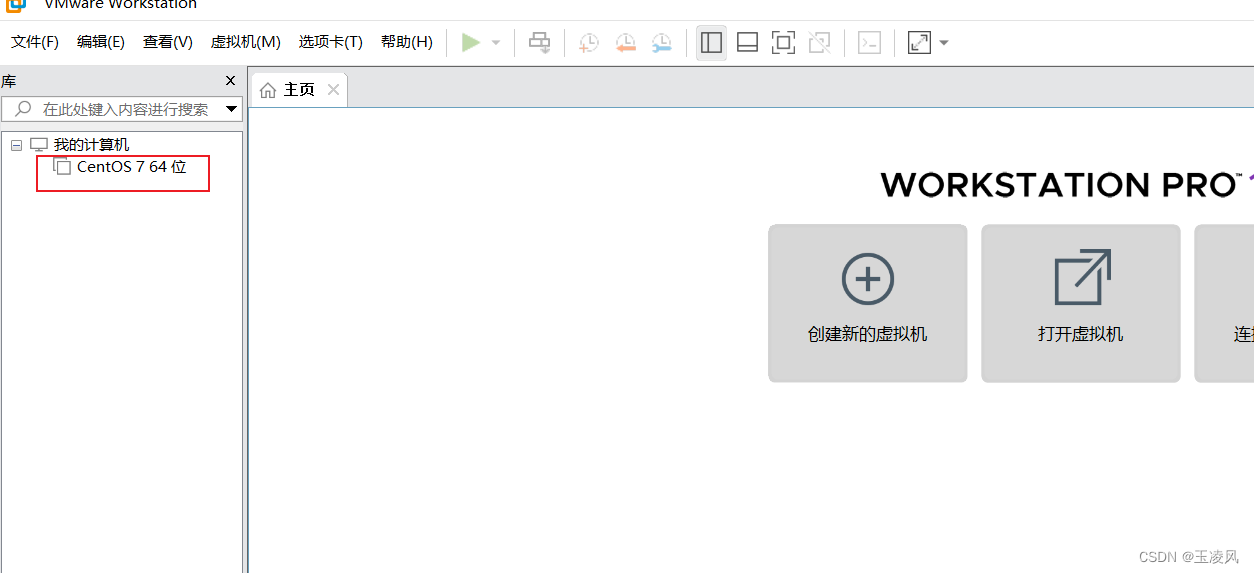1254x573 pixels.
Task: Click the take snapshot clock icon
Action: pos(589,43)
